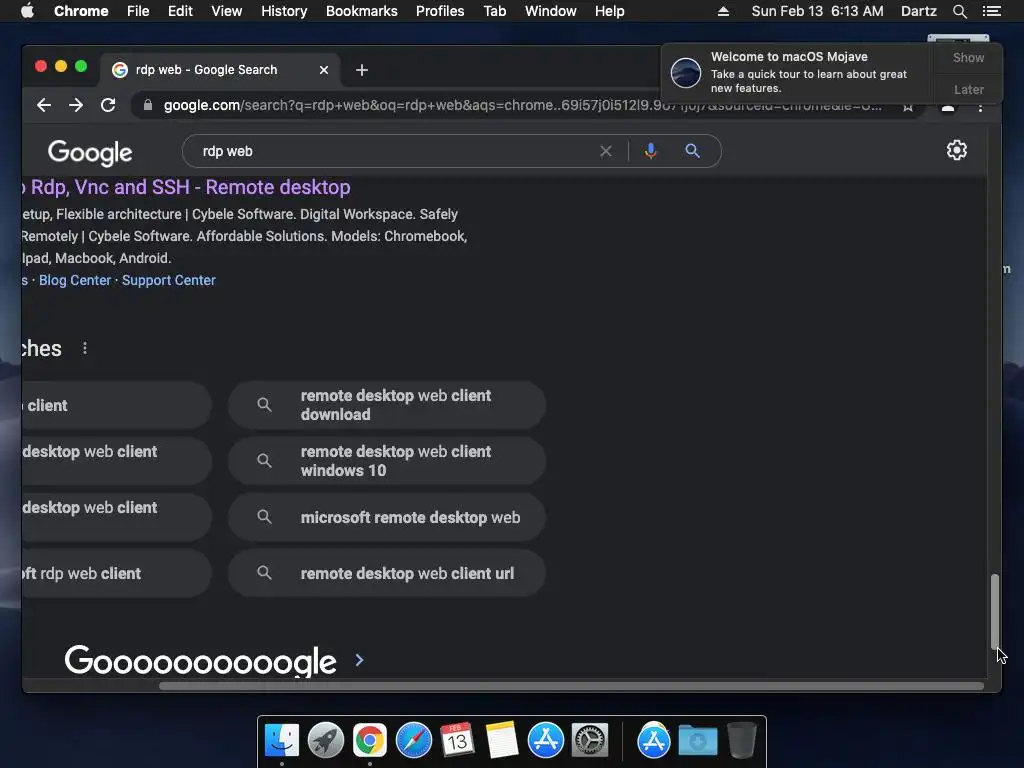
Task: Open Welcome to macOS Mojave notification
Action: click(x=798, y=72)
